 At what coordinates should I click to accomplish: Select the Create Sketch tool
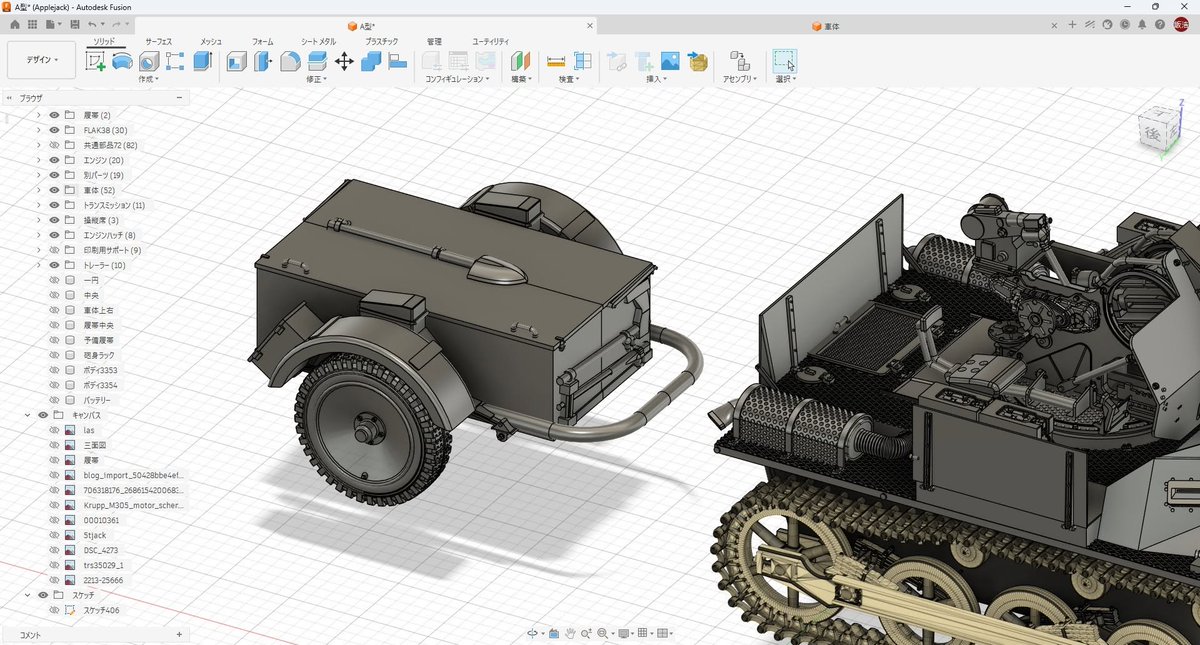96,61
